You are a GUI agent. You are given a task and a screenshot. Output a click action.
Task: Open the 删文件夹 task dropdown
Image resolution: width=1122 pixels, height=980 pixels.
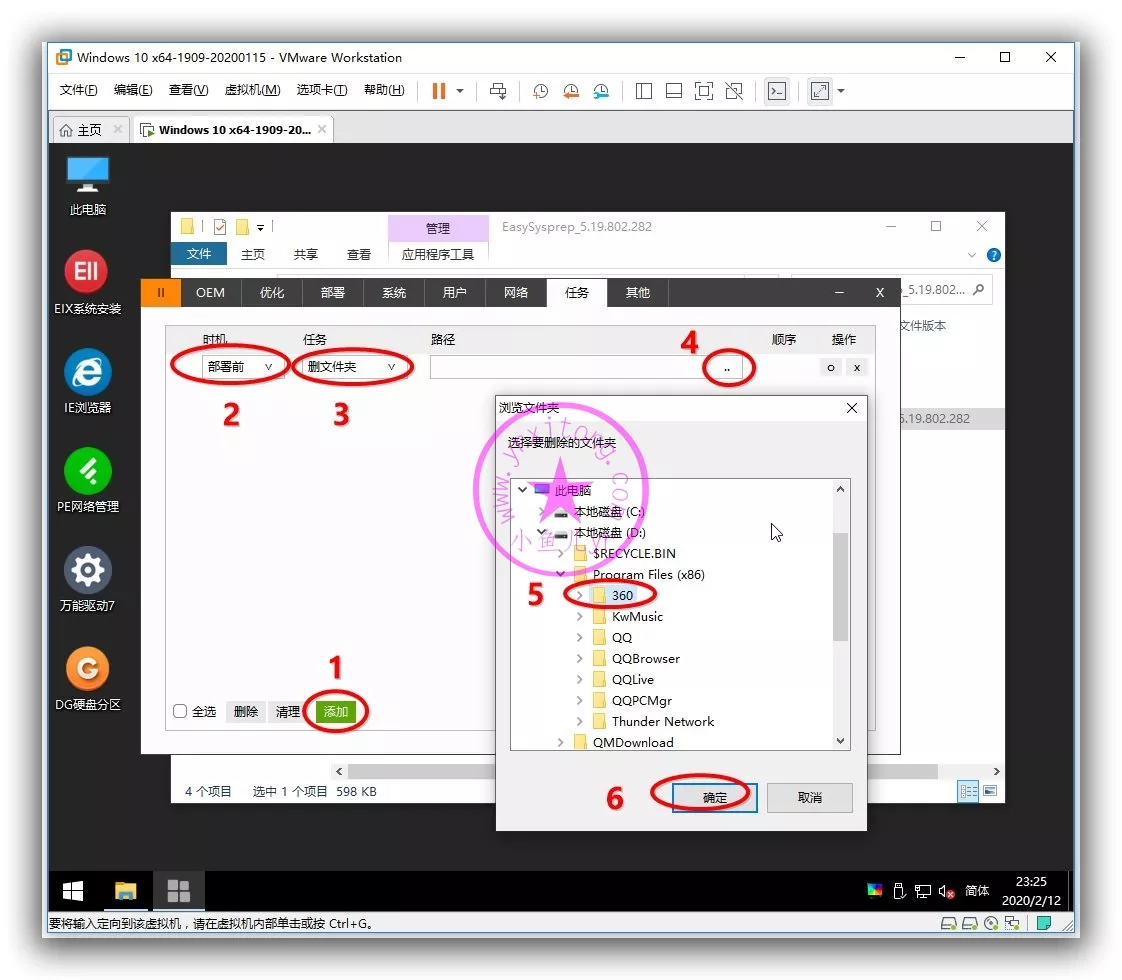[x=352, y=367]
